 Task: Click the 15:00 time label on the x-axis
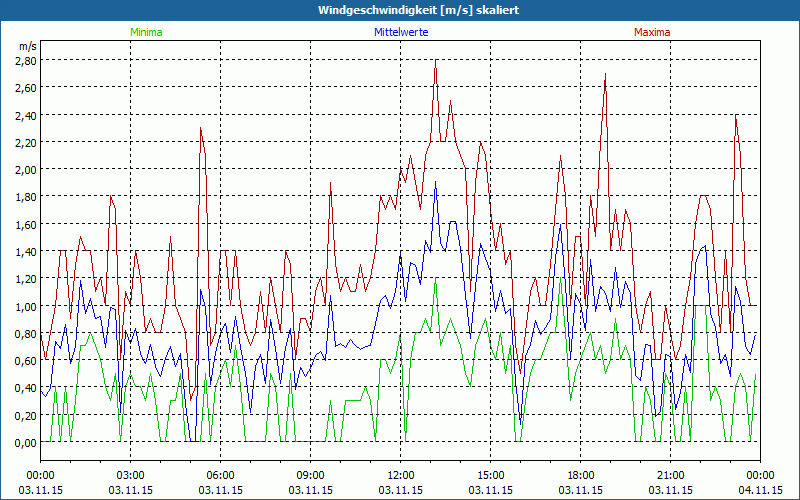point(490,475)
